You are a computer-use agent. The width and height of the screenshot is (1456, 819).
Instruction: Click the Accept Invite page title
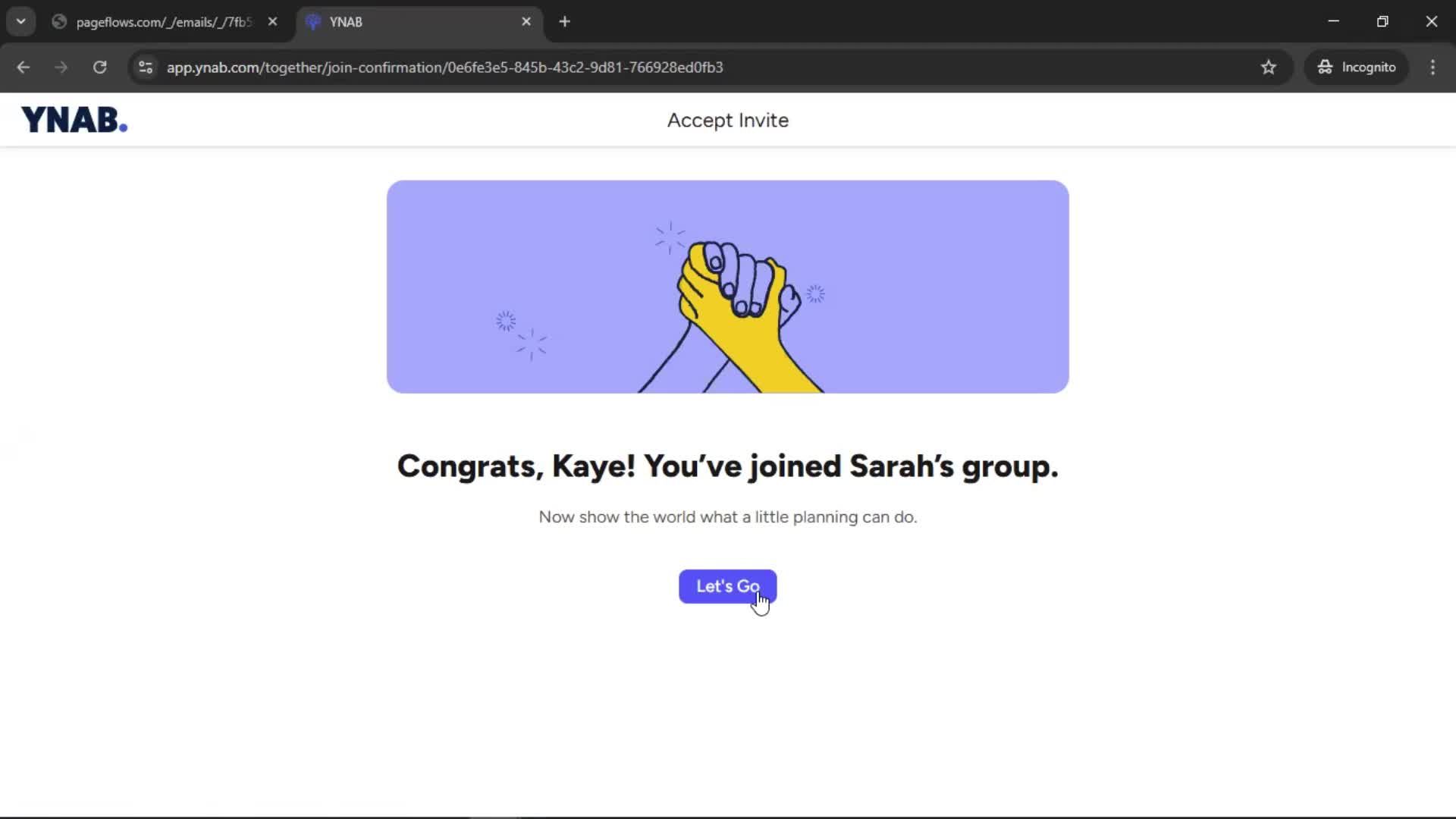(x=728, y=121)
